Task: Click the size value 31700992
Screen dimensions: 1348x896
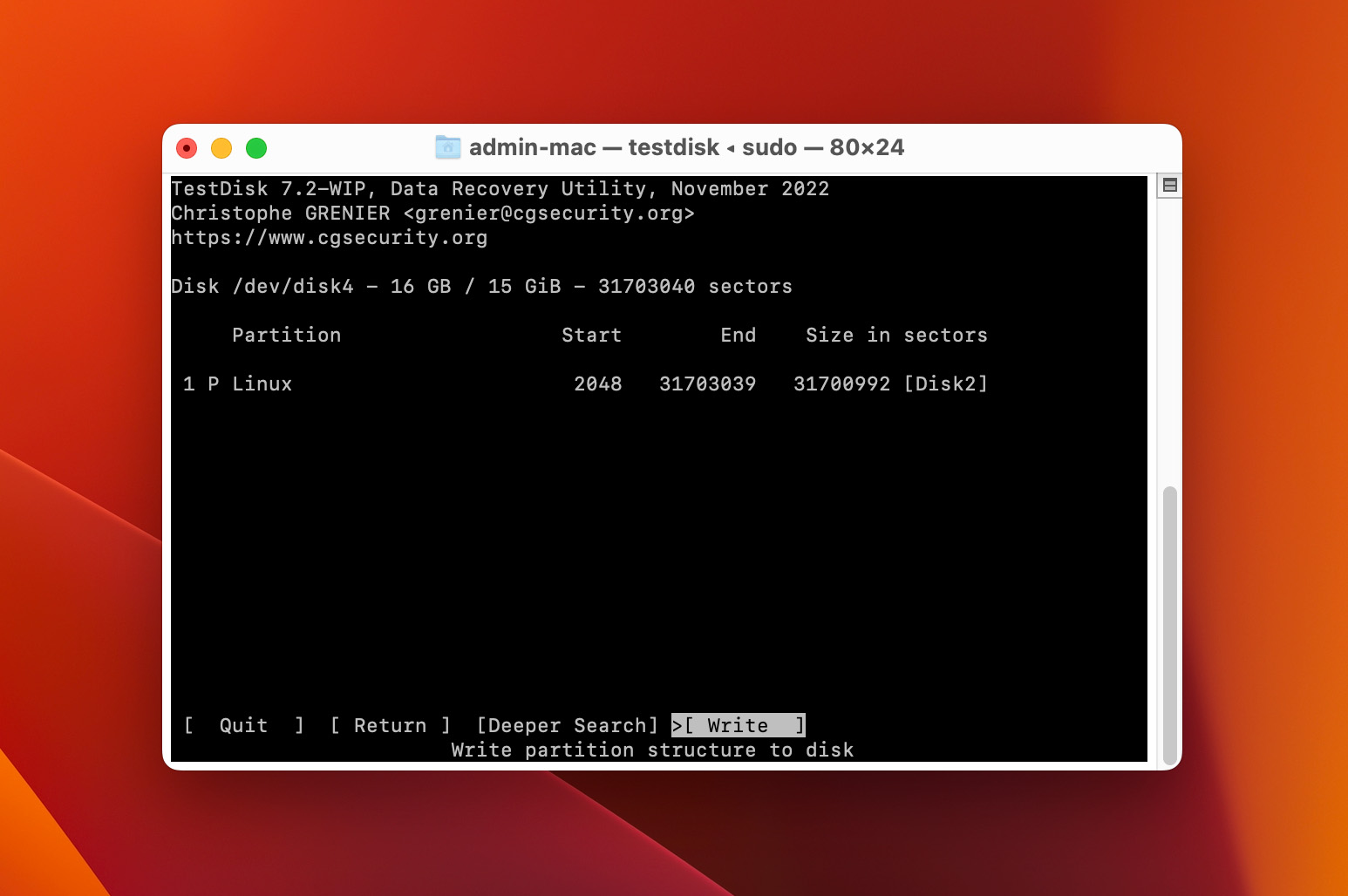Action: pyautogui.click(x=842, y=384)
